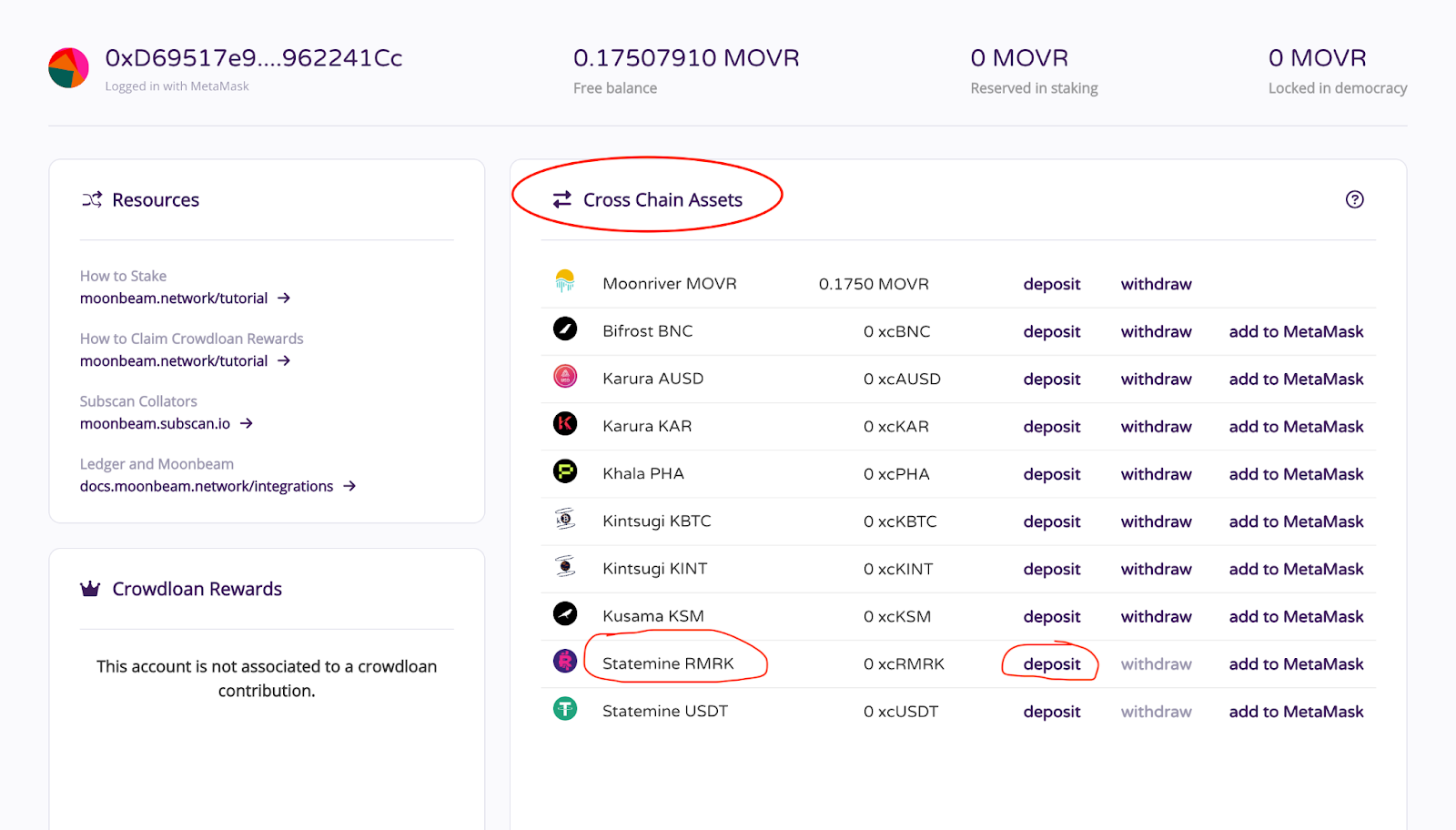Click the 0 xcRMRK balance value
This screenshot has height=830, width=1456.
(x=904, y=664)
